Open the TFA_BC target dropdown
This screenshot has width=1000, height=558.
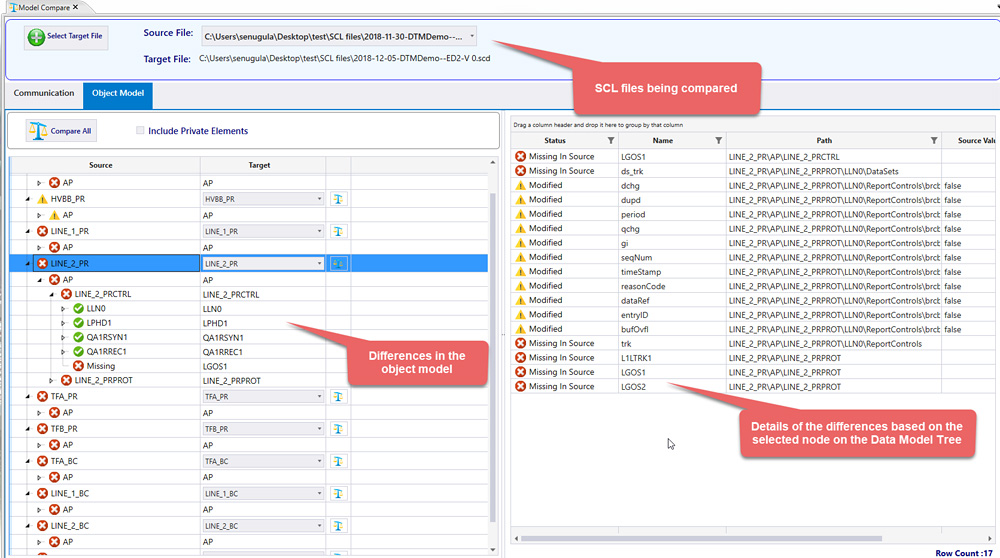point(319,461)
